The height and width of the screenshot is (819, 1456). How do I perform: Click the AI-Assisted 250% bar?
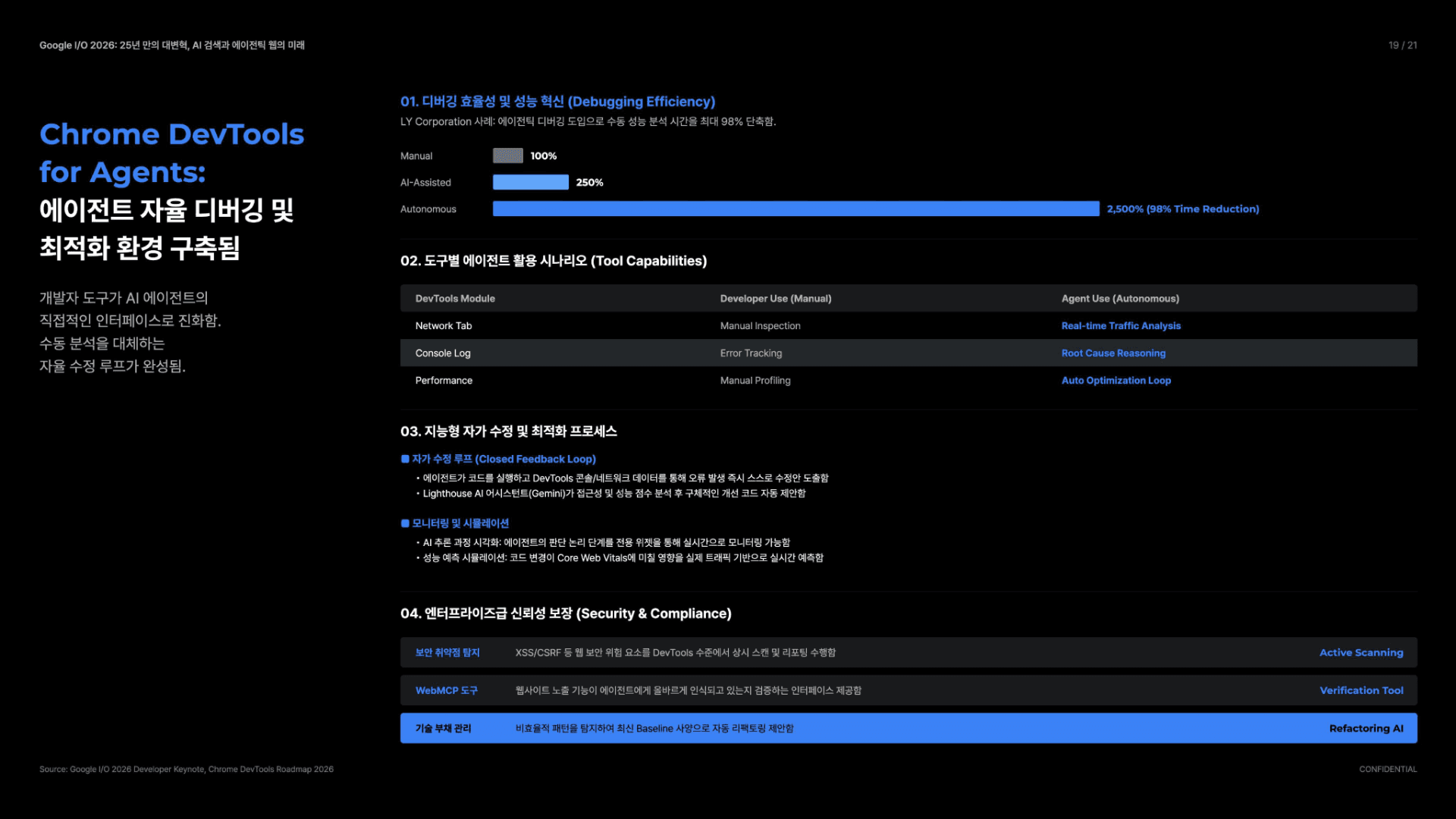point(530,182)
